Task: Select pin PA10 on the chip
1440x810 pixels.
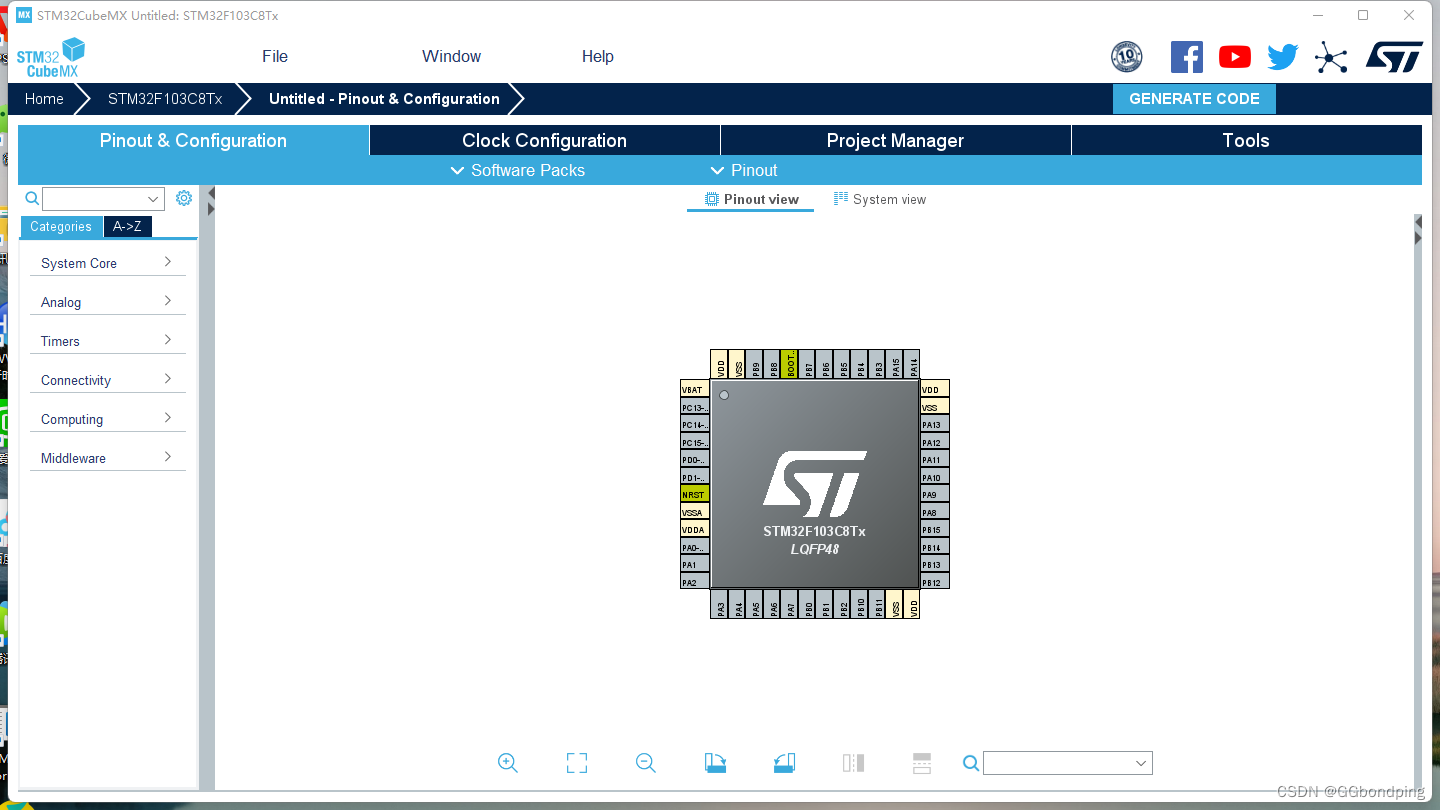Action: 934,477
